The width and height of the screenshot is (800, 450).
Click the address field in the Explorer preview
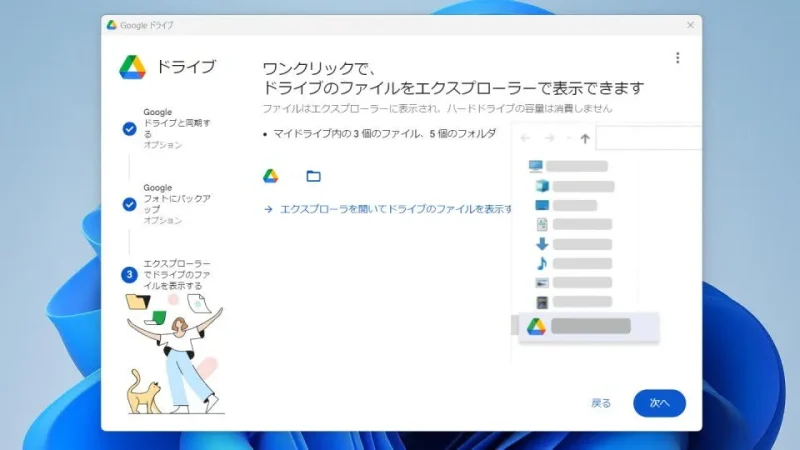(x=648, y=139)
